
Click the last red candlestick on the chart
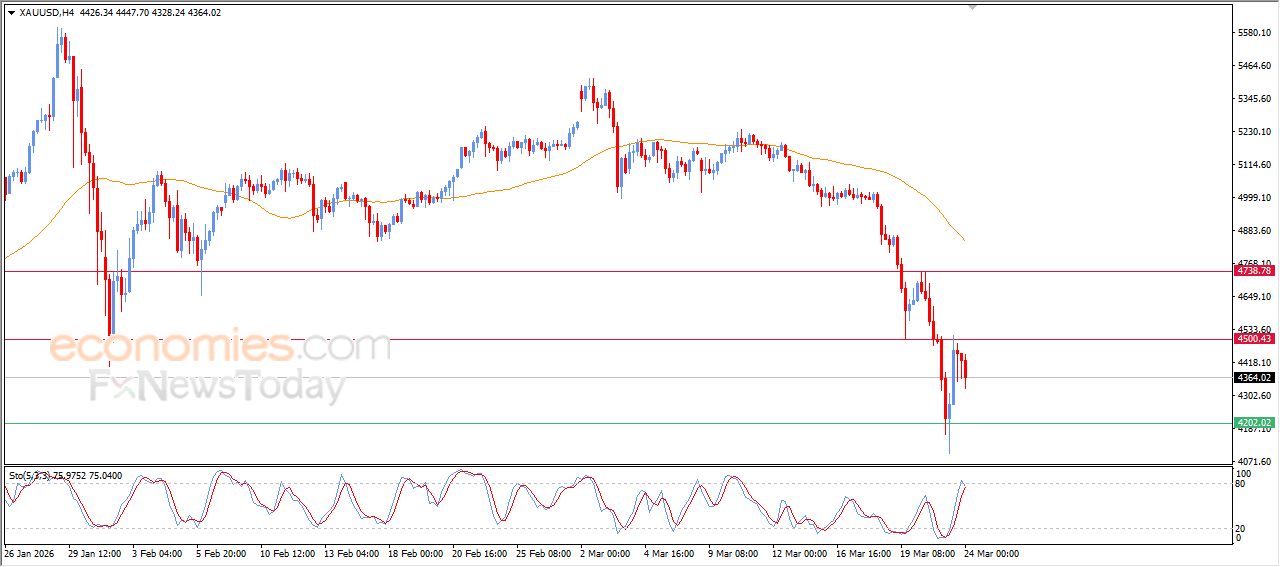965,372
